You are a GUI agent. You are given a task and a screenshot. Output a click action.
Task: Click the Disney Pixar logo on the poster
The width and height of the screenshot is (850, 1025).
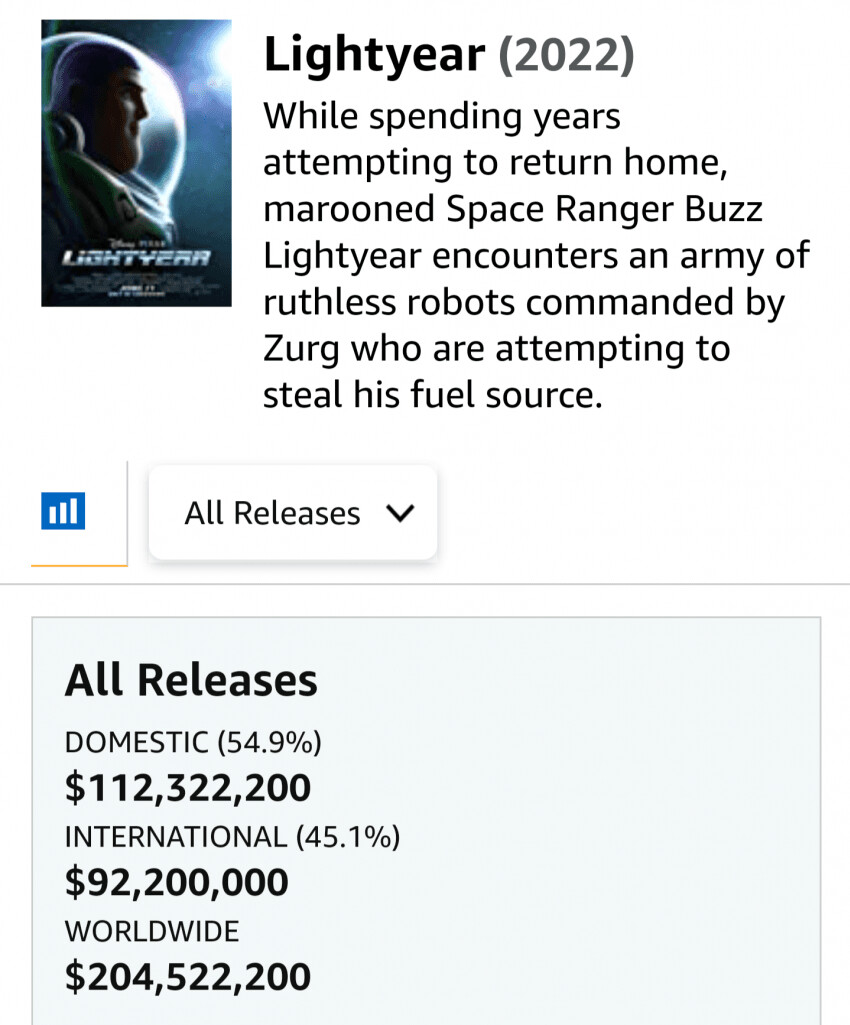(x=136, y=241)
